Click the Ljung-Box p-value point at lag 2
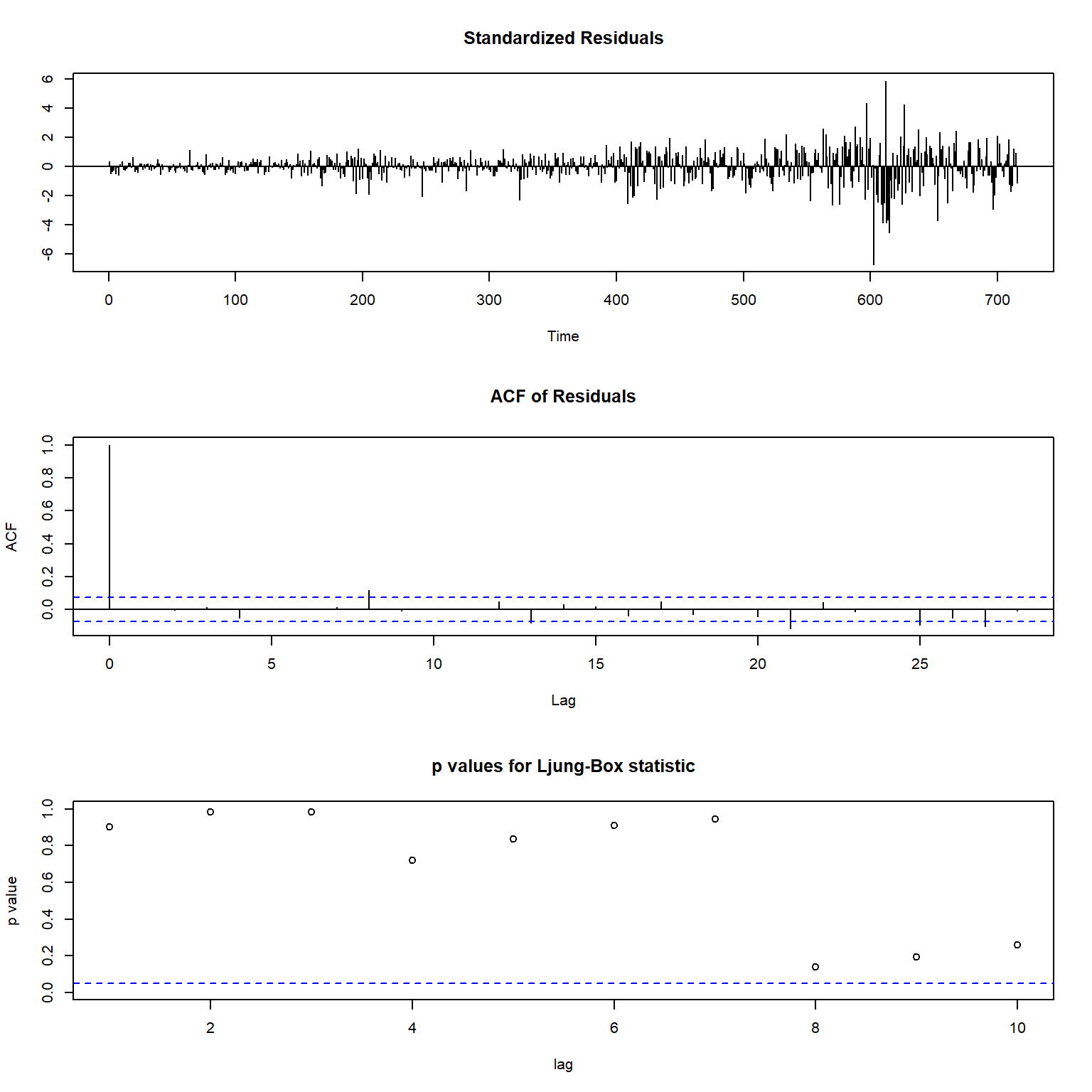Viewport: 1092px width, 1092px height. [x=210, y=812]
